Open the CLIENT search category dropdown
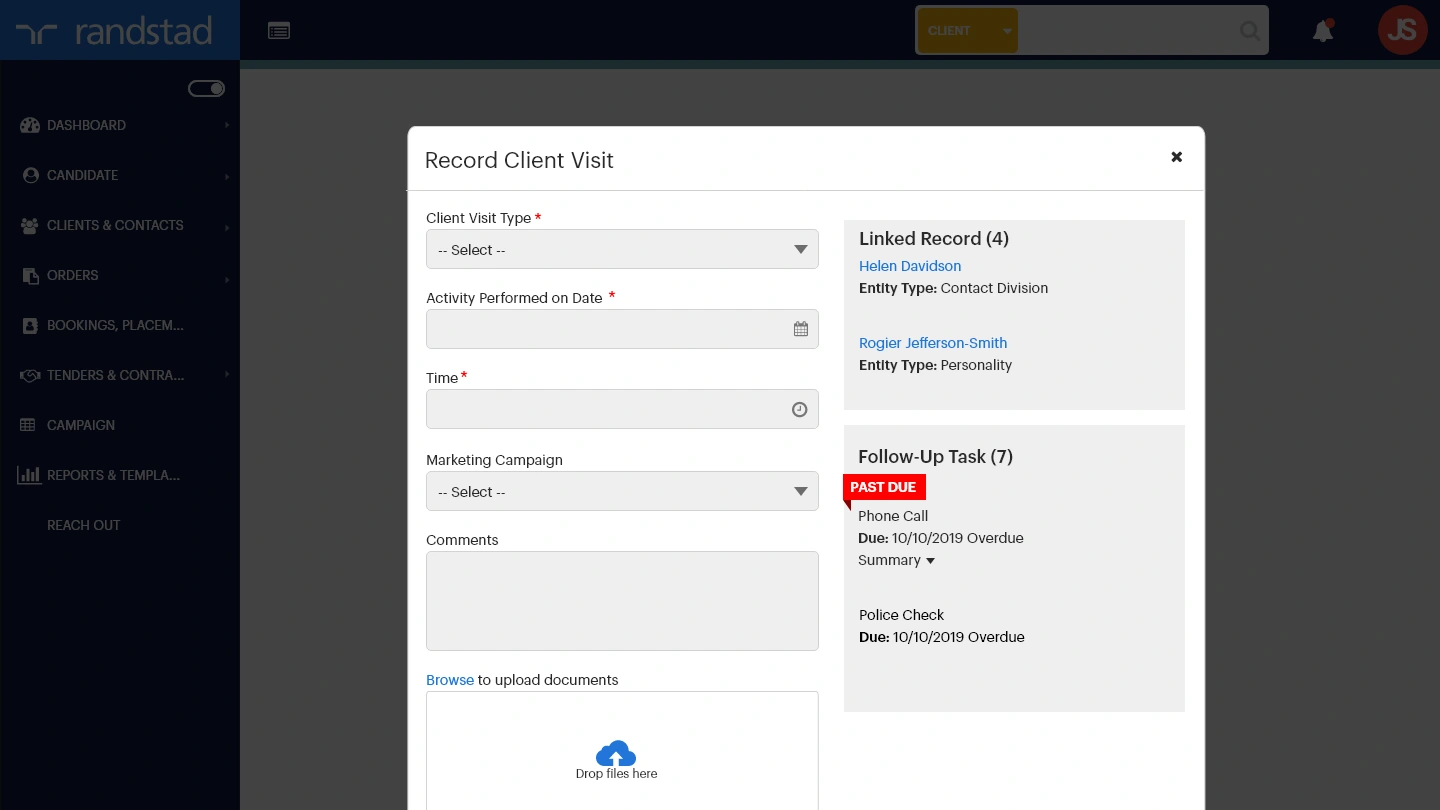Viewport: 1440px width, 810px height. [1006, 30]
